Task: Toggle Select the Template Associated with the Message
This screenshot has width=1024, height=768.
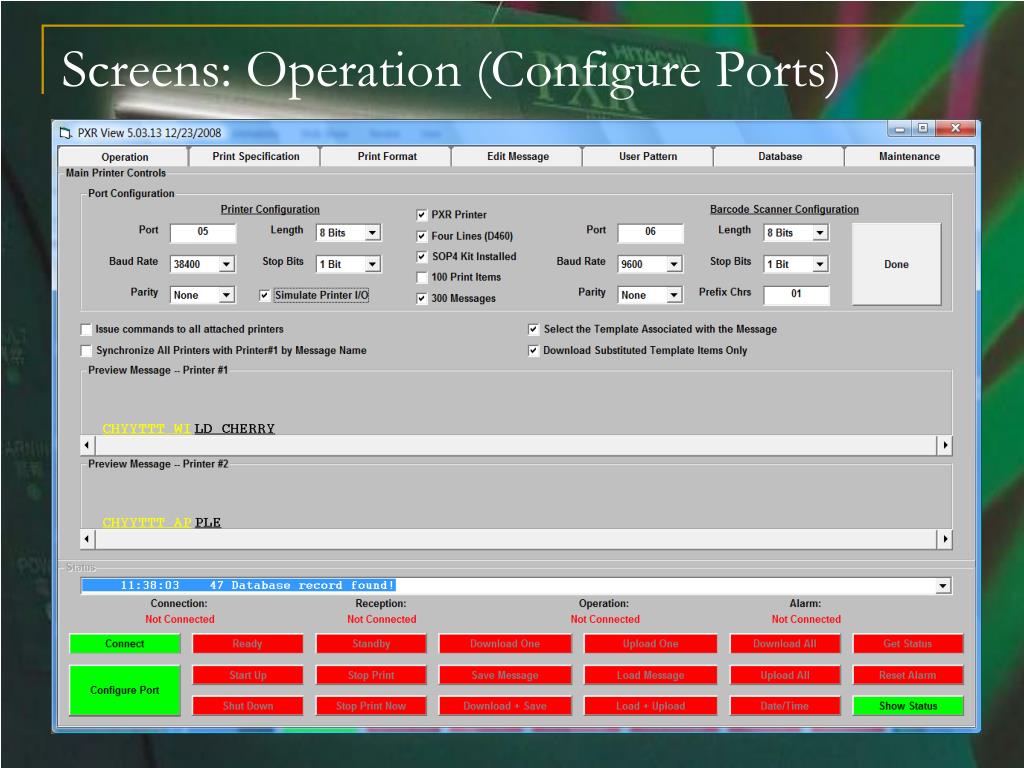Action: tap(534, 330)
